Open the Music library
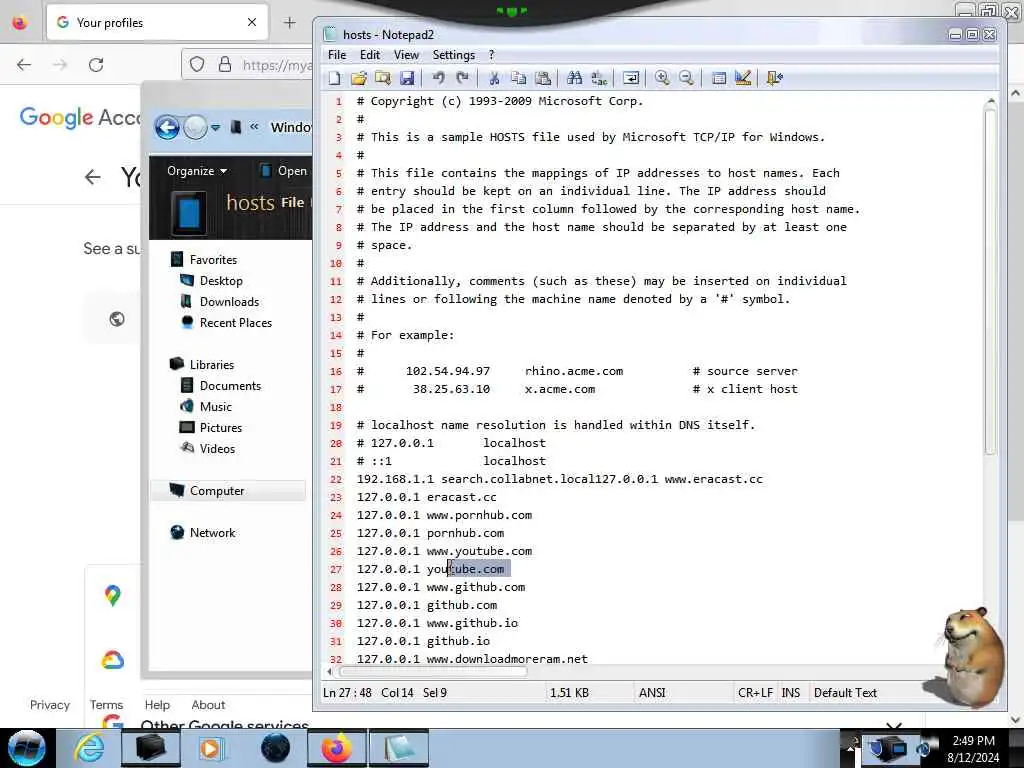 coord(206,406)
